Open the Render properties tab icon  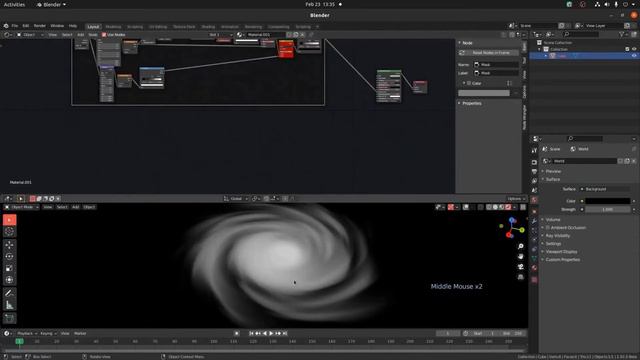[x=534, y=162]
